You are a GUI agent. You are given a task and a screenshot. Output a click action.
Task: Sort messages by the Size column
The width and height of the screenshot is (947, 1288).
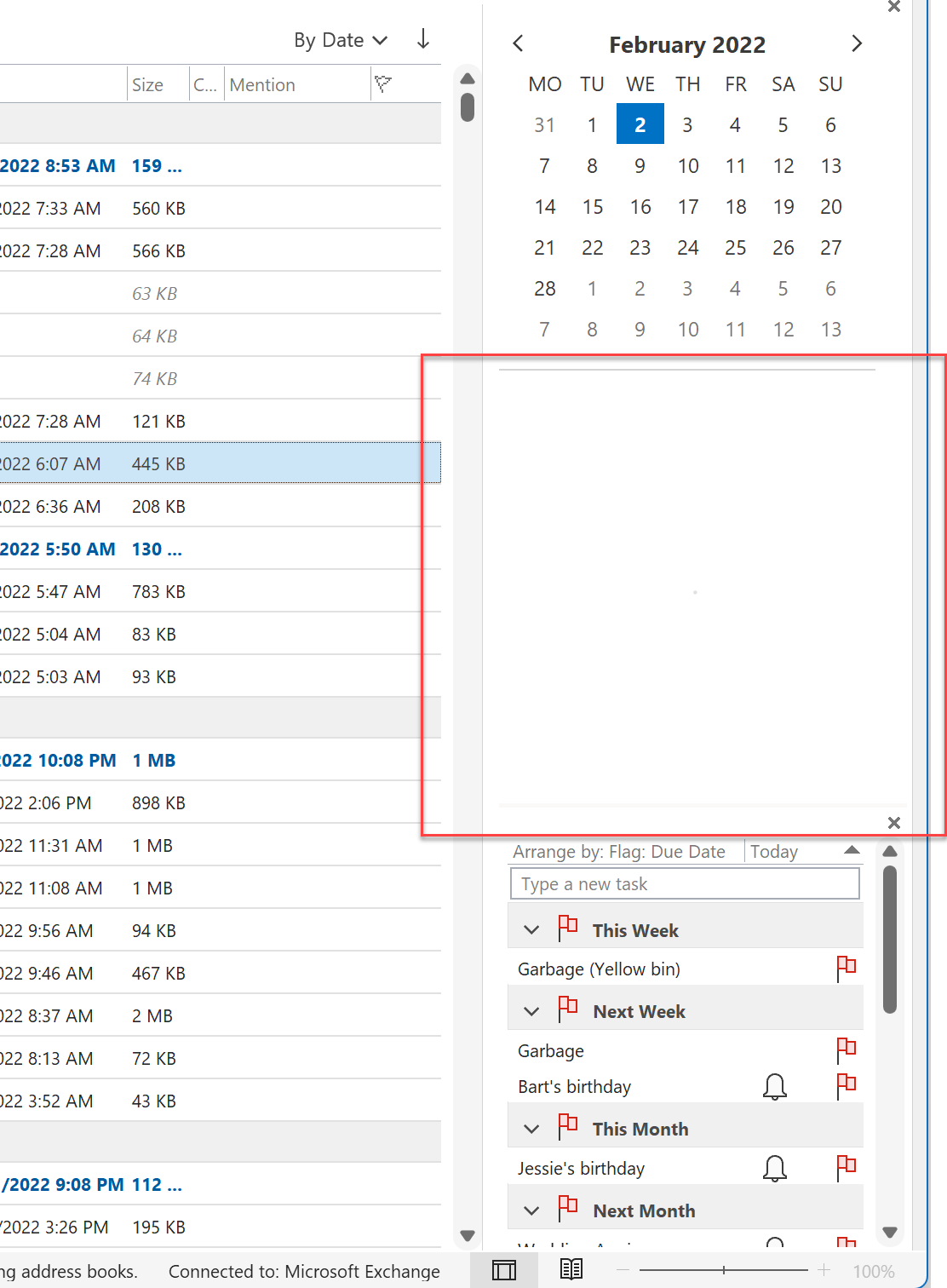(146, 83)
